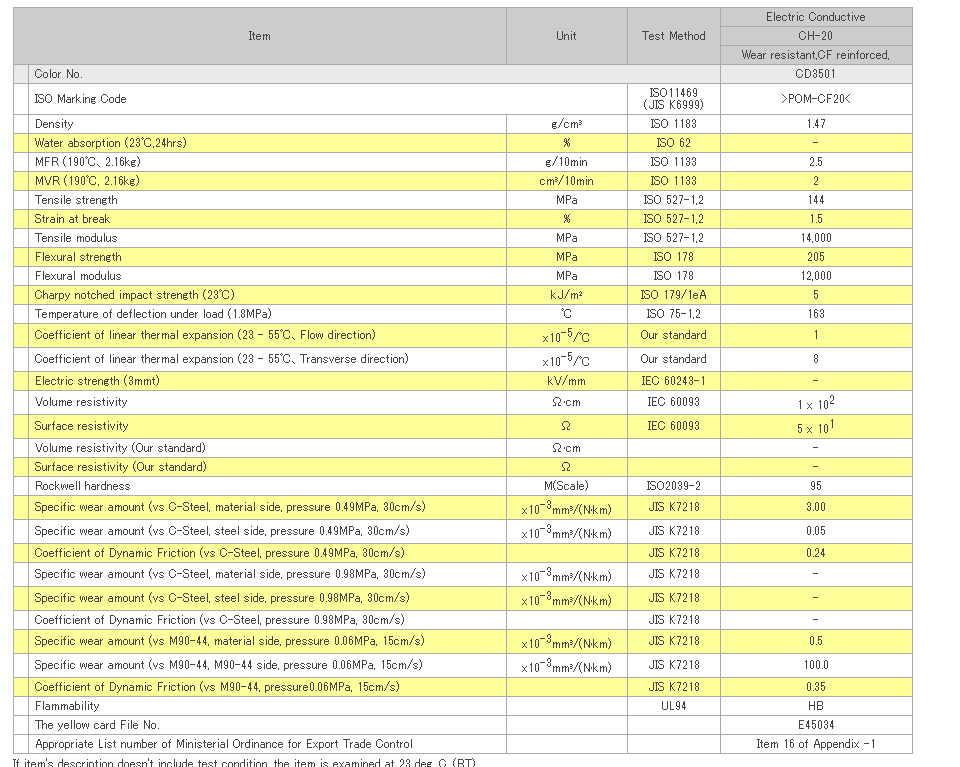Click the 'ISO 179/1eA' test method cell
This screenshot has width=960, height=767.
[673, 295]
